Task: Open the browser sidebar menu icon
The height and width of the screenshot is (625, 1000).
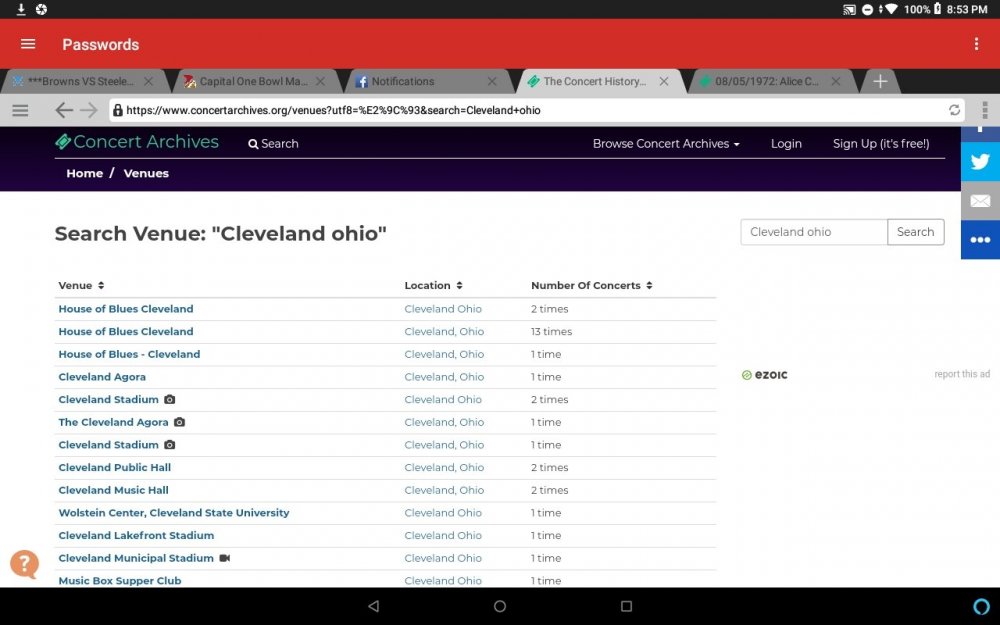Action: tap(20, 110)
